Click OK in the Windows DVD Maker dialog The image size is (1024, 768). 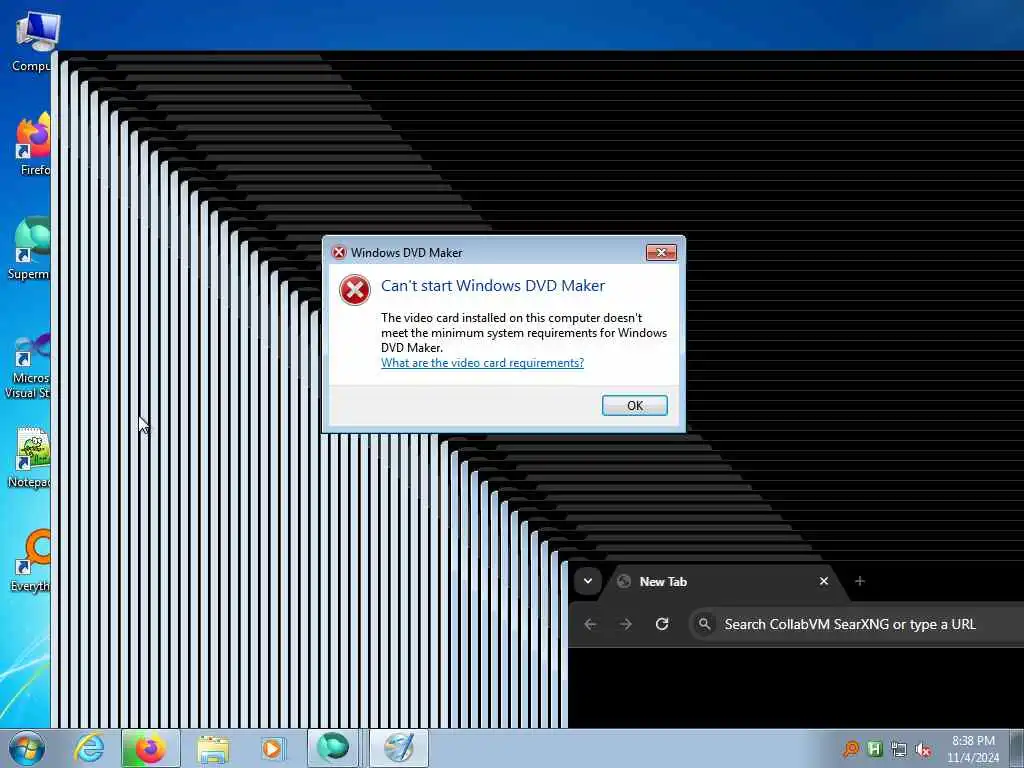pyautogui.click(x=634, y=406)
